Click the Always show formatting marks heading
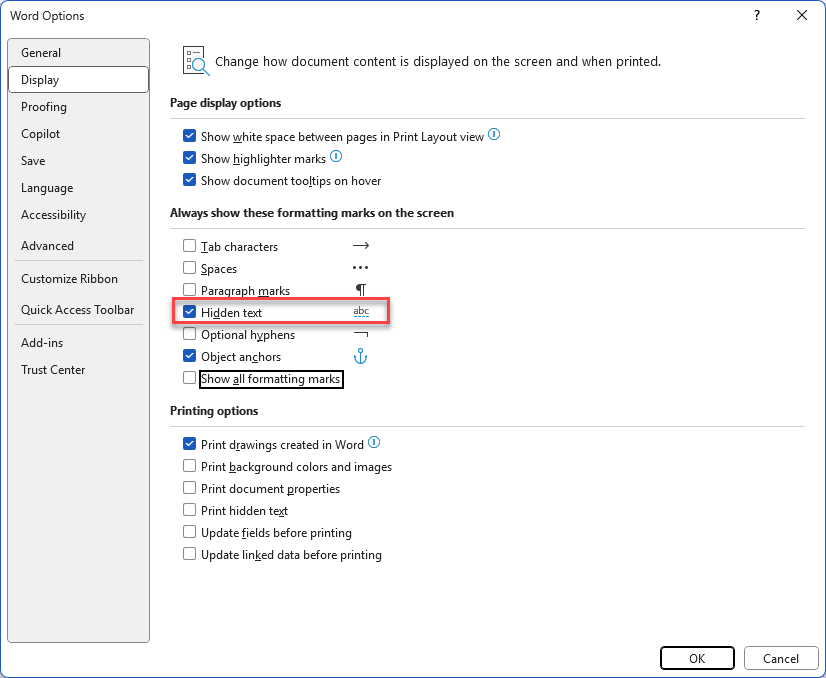Image resolution: width=826 pixels, height=678 pixels. [x=312, y=213]
